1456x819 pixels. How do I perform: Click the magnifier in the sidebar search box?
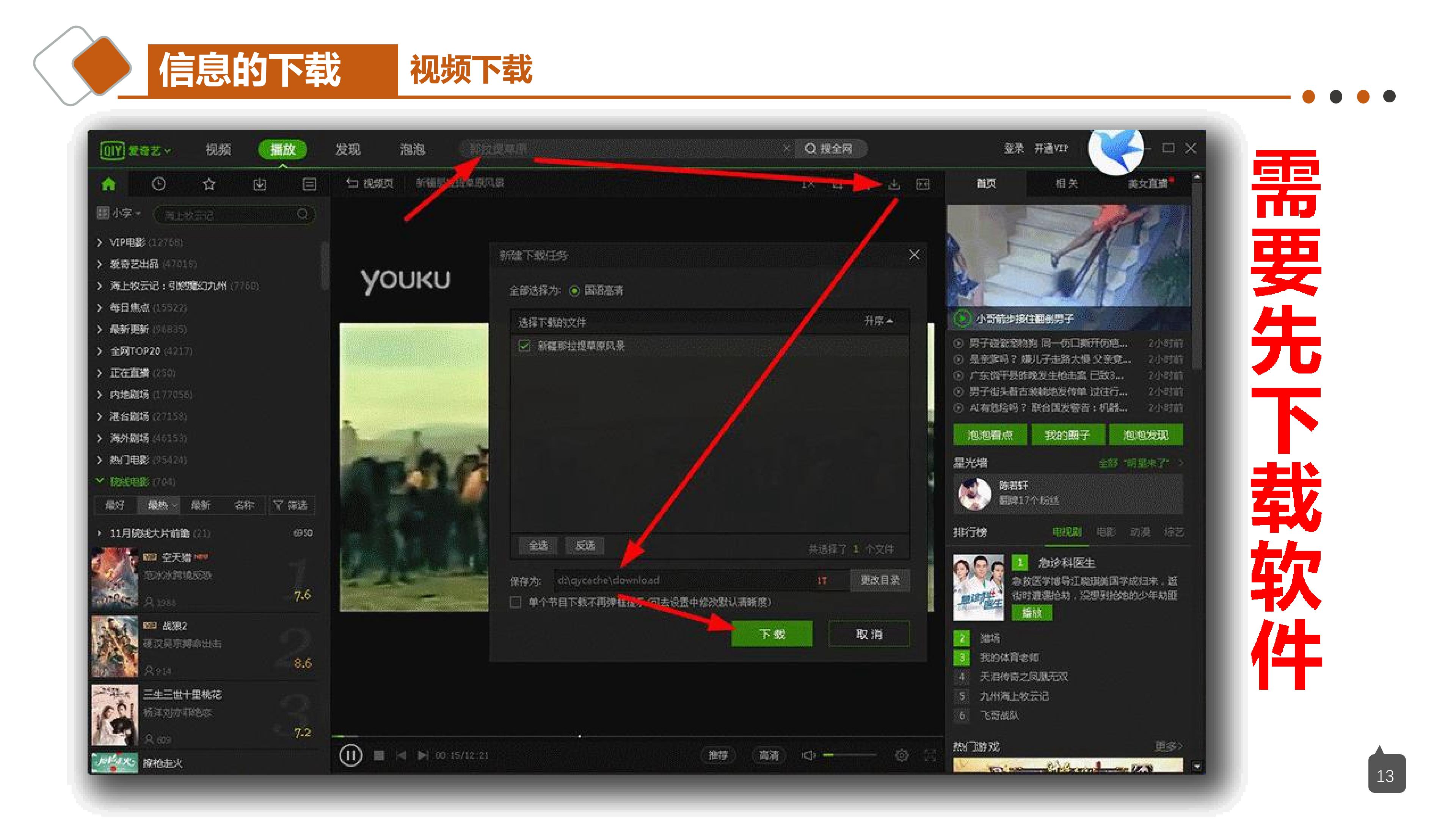303,214
